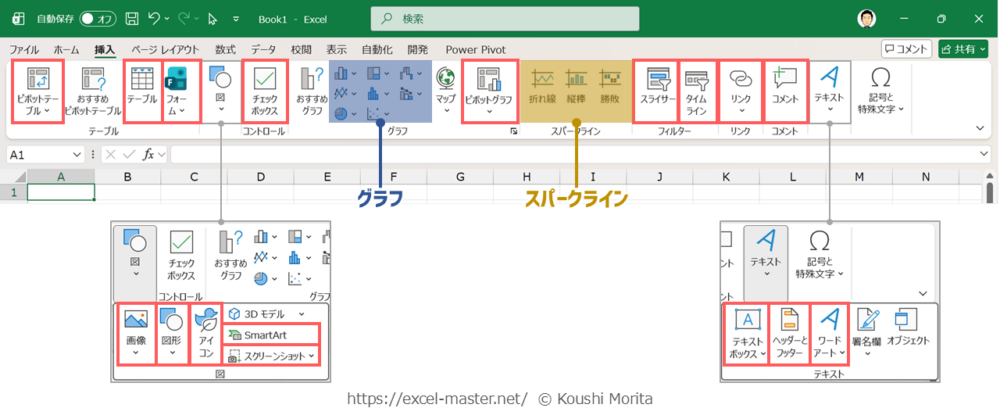Screen dimensions: 1000x408
Task: Expand the マップ dropdown
Action: click(x=446, y=110)
